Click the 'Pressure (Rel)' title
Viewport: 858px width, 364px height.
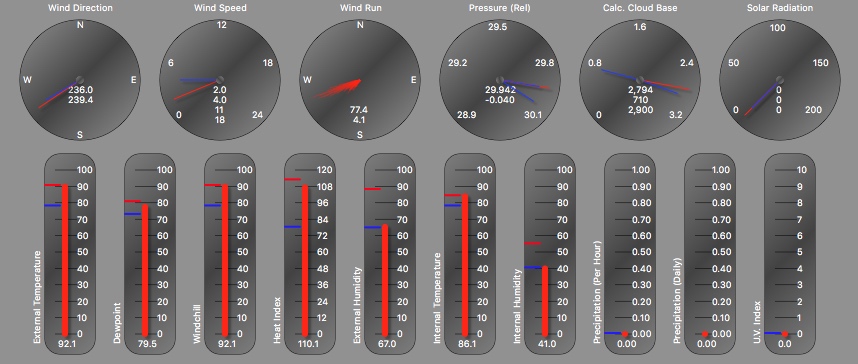[500, 8]
